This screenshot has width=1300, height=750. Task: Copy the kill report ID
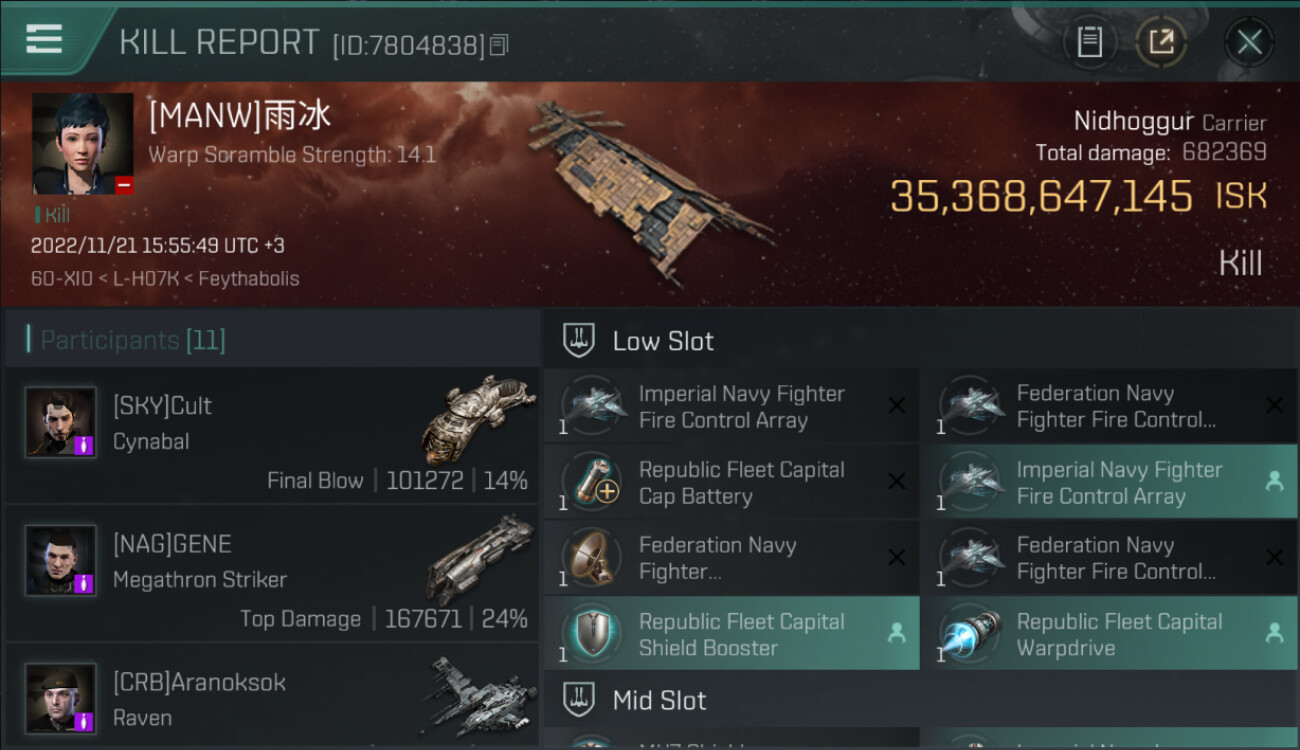pyautogui.click(x=499, y=45)
